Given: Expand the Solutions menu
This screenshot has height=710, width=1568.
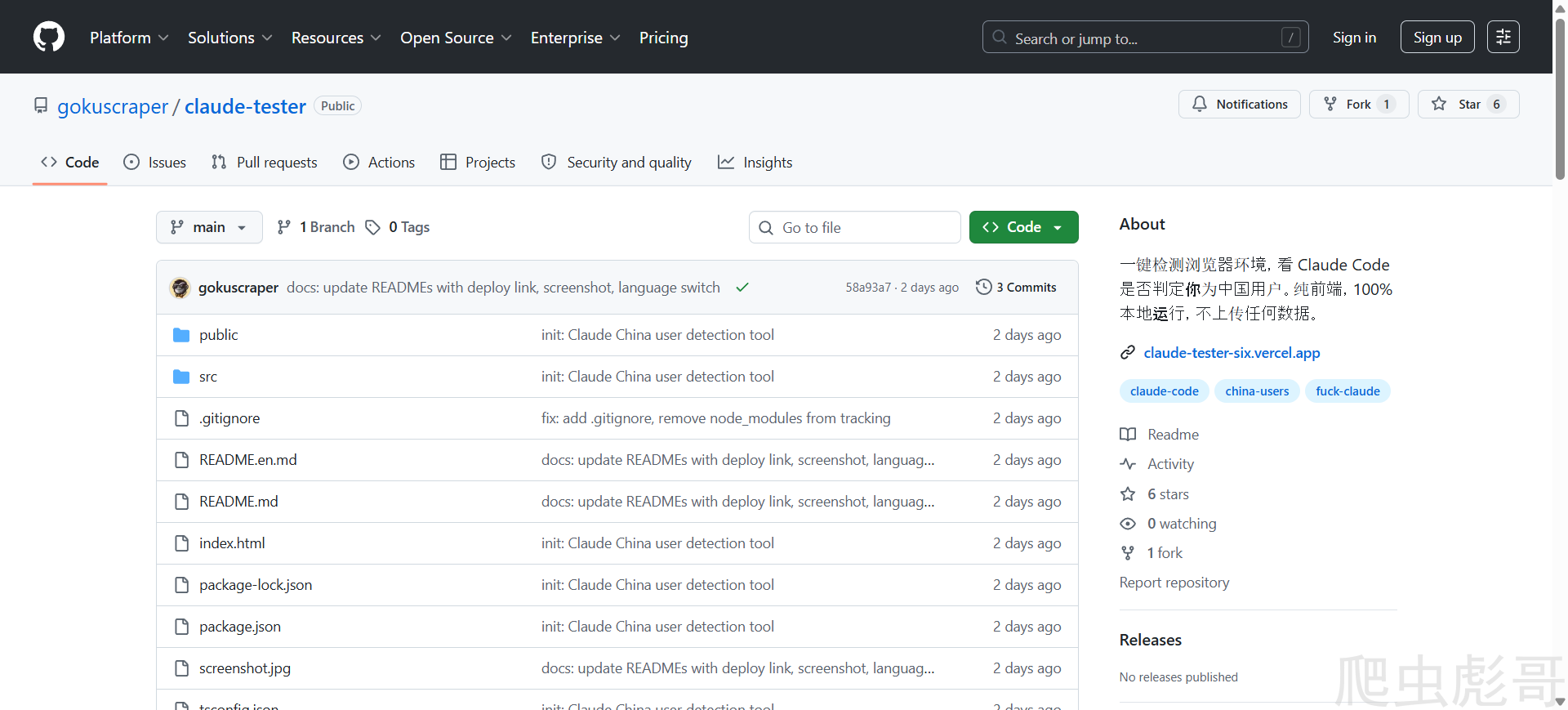Looking at the screenshot, I should pyautogui.click(x=229, y=38).
